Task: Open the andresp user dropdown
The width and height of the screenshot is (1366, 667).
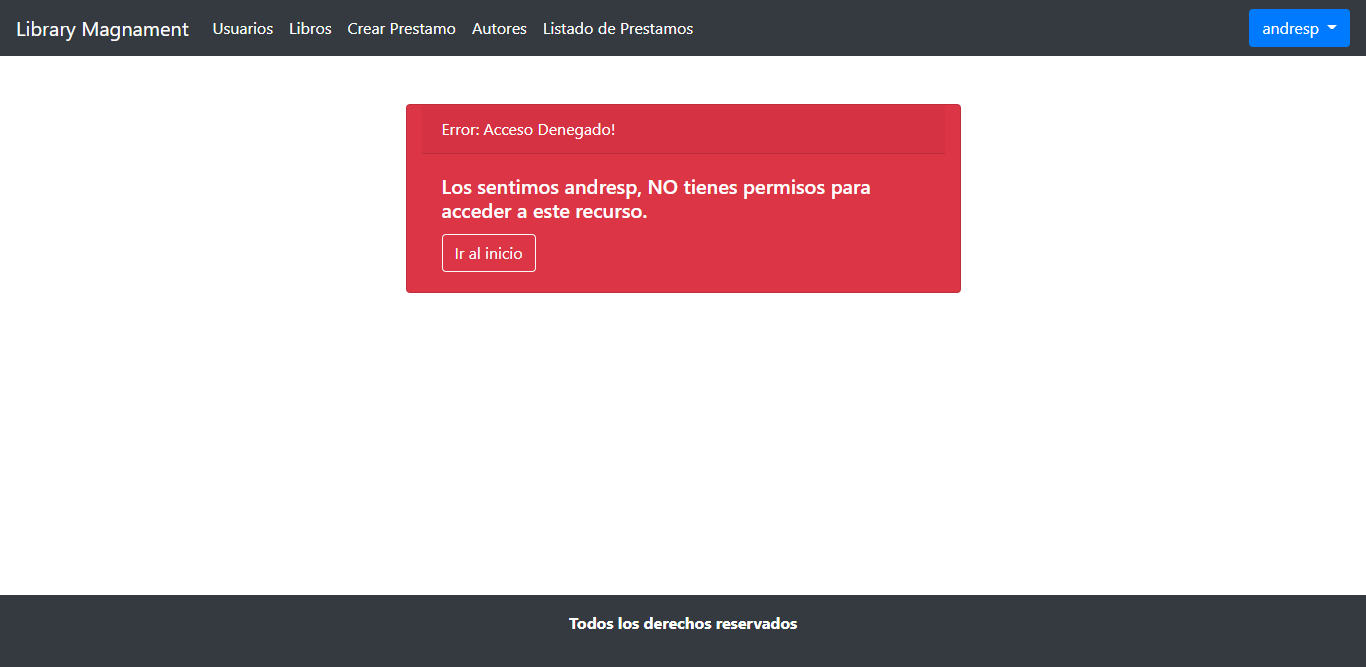Action: pos(1299,28)
